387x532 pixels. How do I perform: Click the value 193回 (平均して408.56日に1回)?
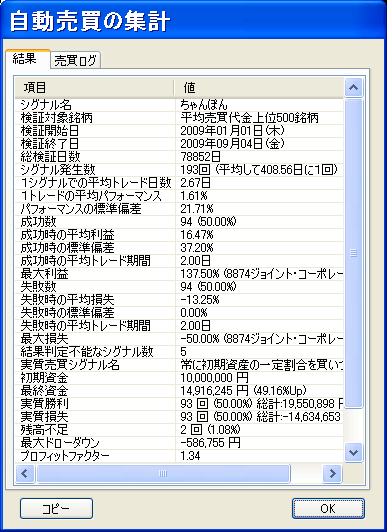pyautogui.click(x=259, y=170)
